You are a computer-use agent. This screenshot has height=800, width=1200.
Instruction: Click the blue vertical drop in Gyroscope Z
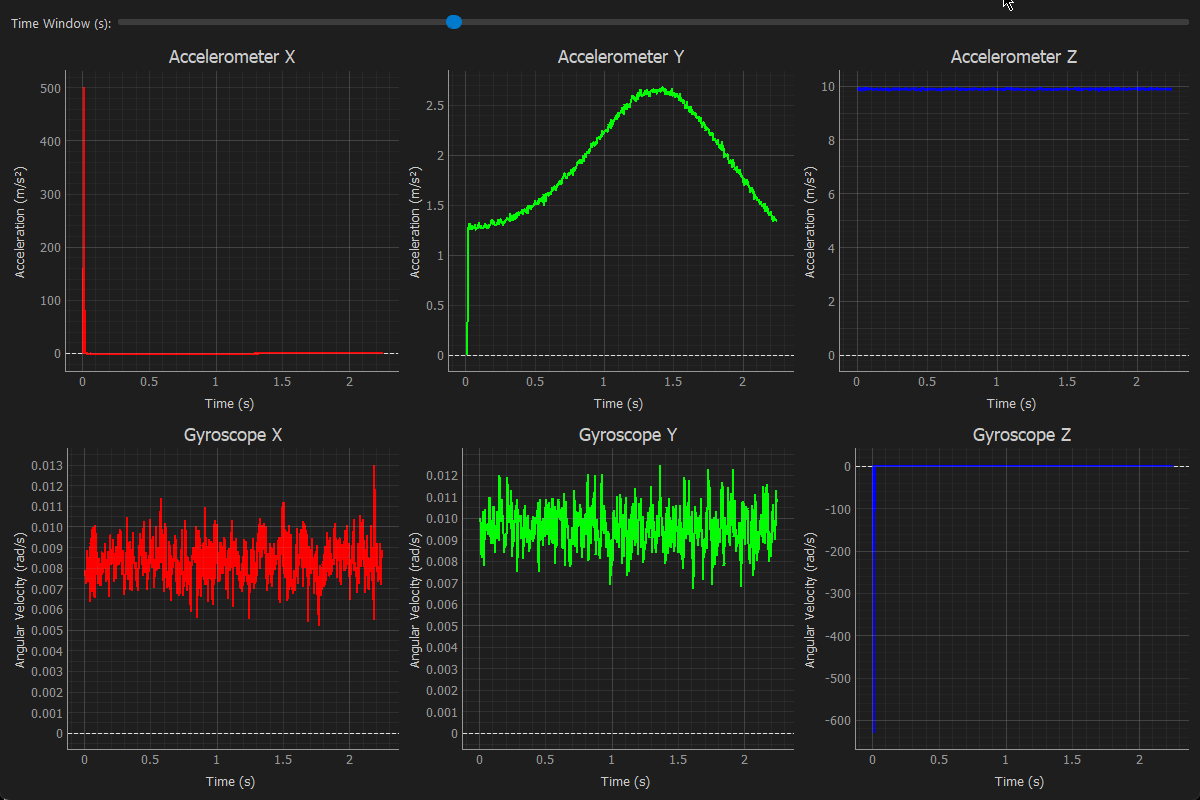(873, 600)
